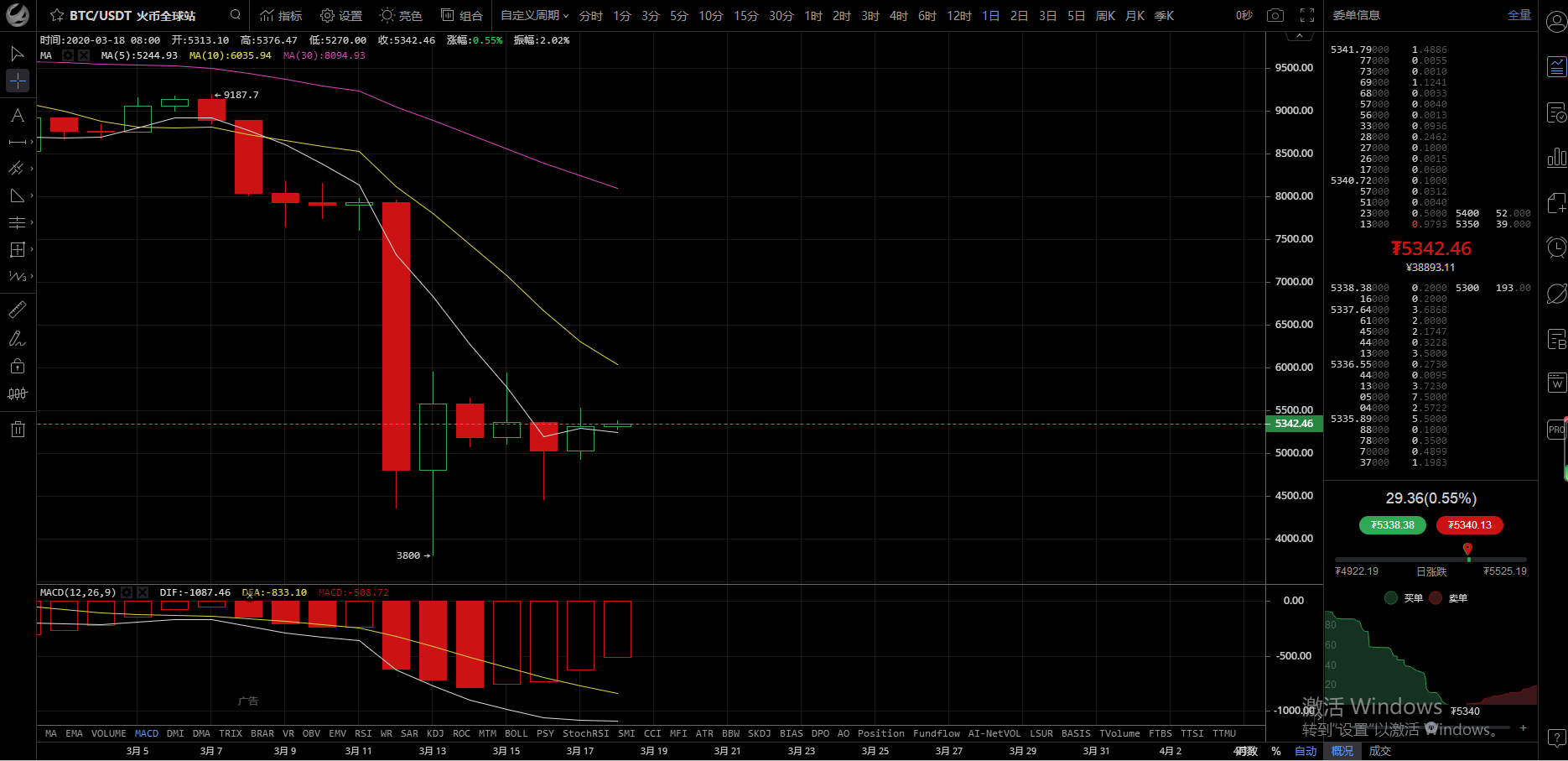
Task: Click the trash icon to delete drawings
Action: click(x=18, y=430)
